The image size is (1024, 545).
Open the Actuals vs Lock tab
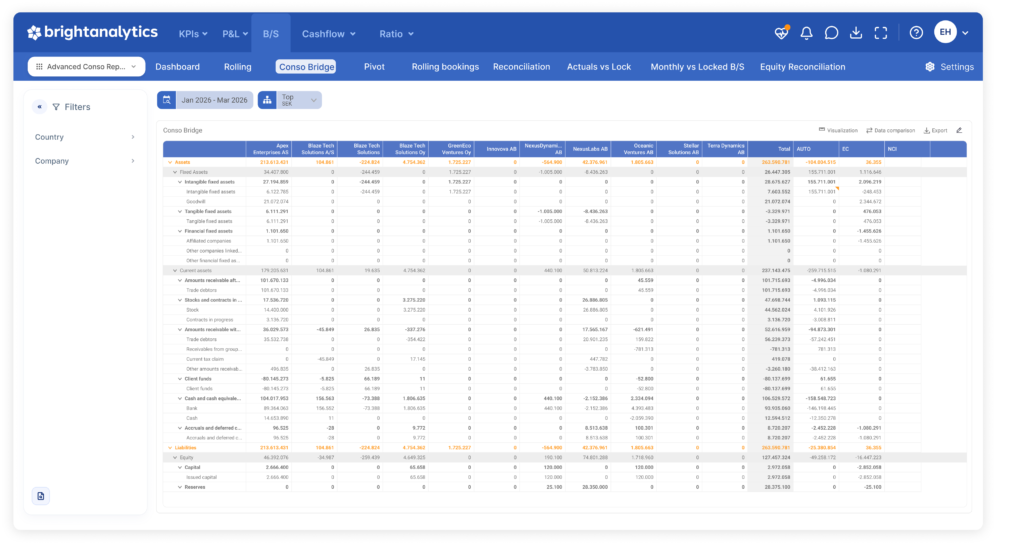599,67
